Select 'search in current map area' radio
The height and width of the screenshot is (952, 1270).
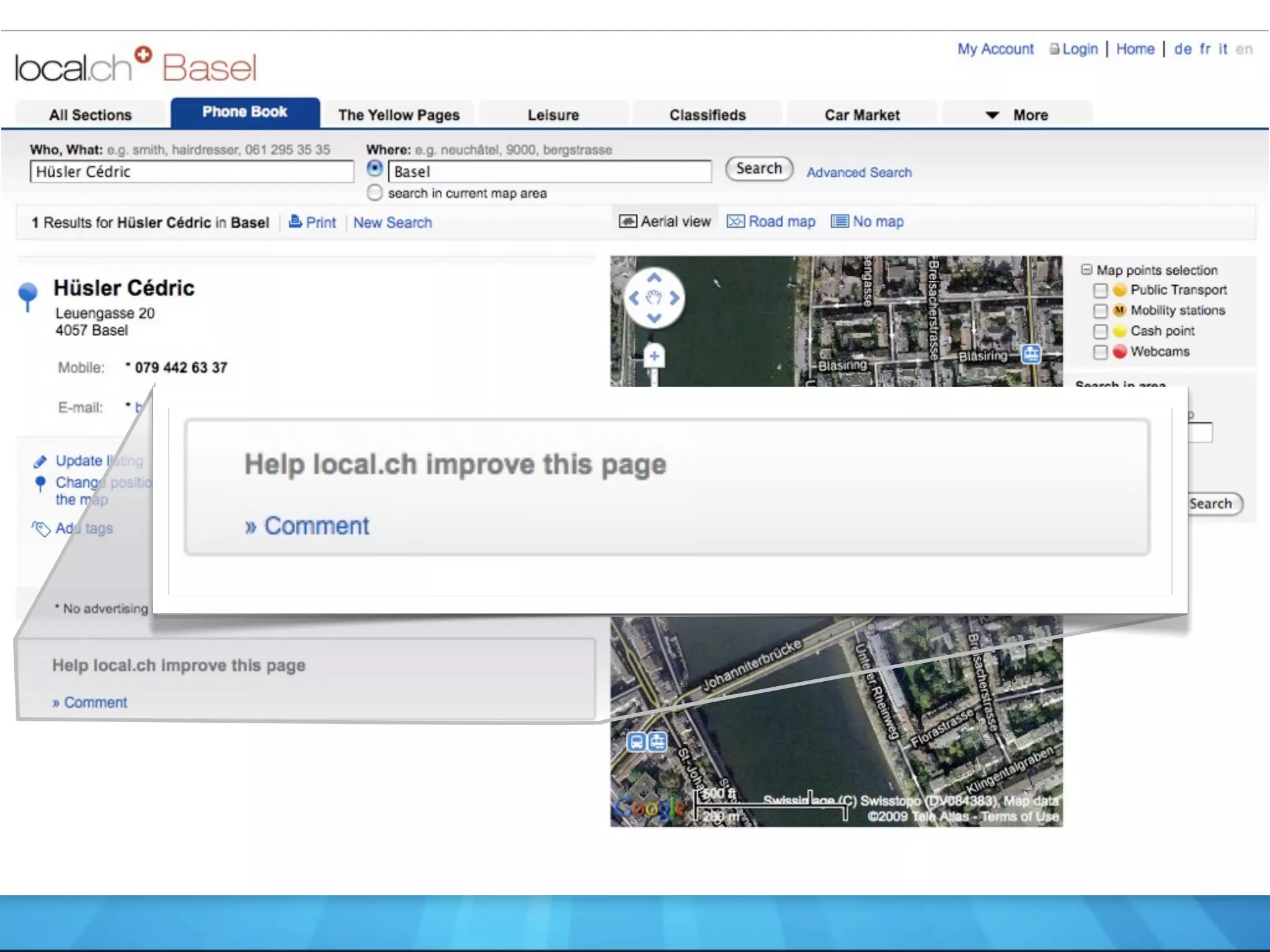pos(375,193)
